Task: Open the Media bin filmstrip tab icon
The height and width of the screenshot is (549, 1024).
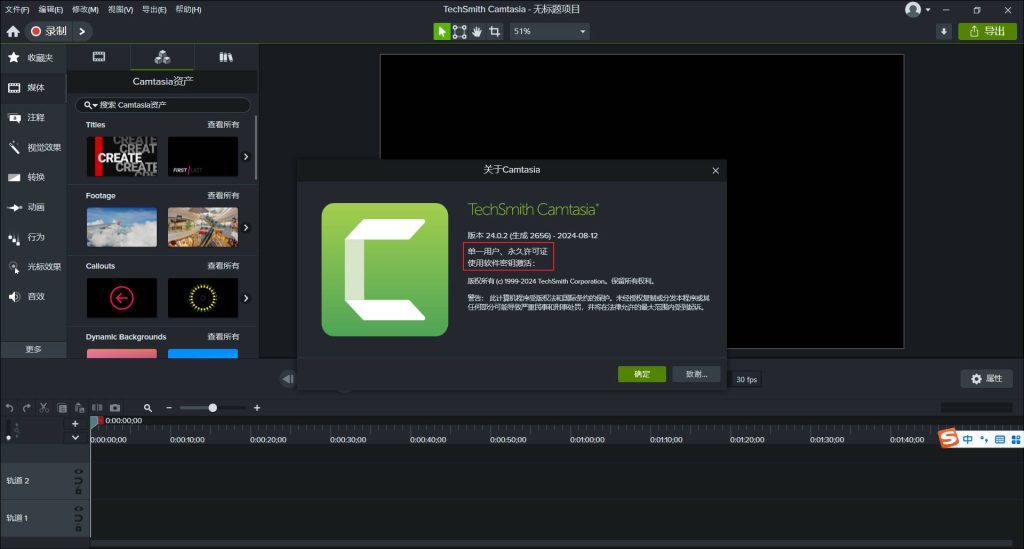Action: point(99,57)
